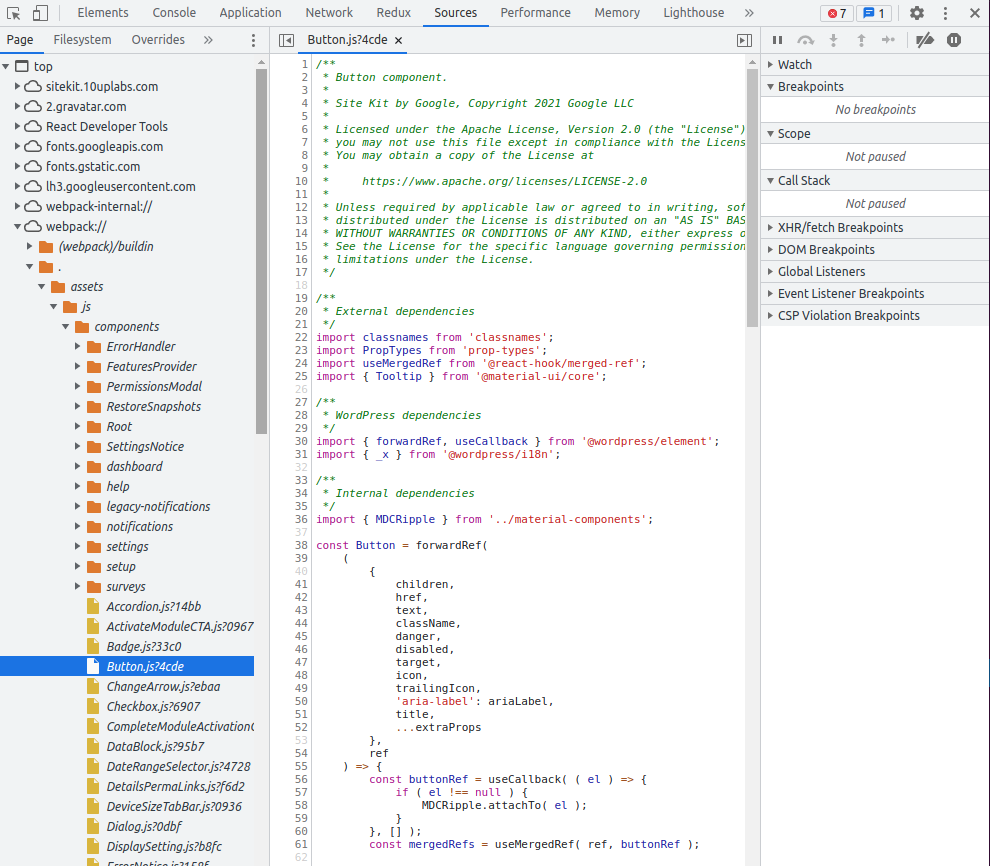Screen dimensions: 990x866
Task: Click the step into function icon
Action: tap(833, 40)
